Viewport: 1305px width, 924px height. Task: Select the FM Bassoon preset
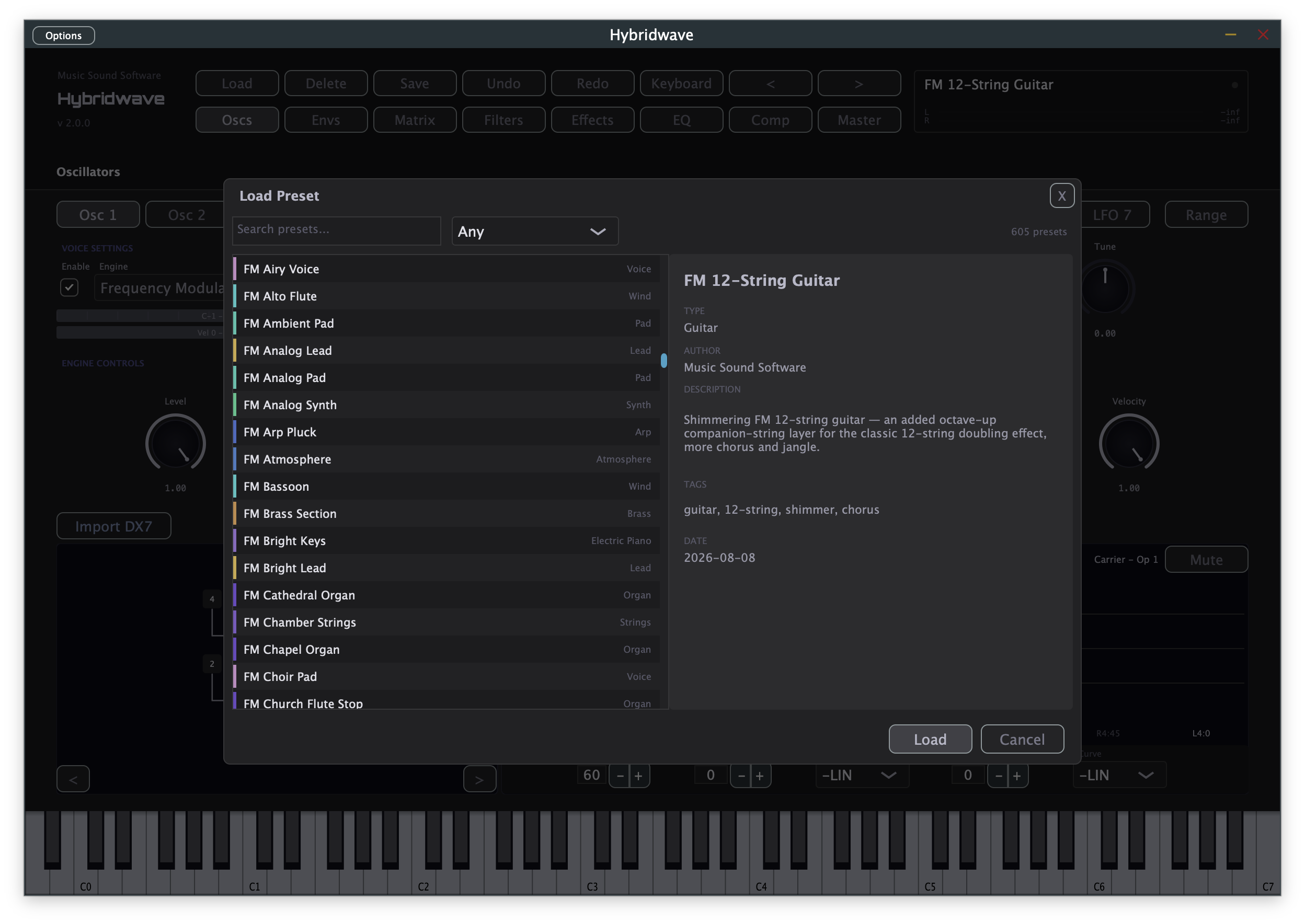point(446,487)
